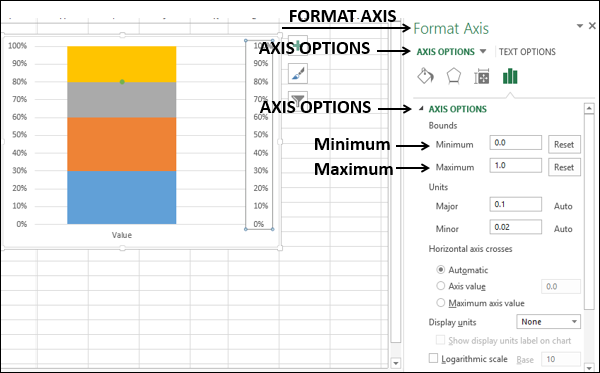Viewport: 600px width, 373px height.
Task: Open the AXIS OPTIONS dropdown arrow
Action: (483, 51)
